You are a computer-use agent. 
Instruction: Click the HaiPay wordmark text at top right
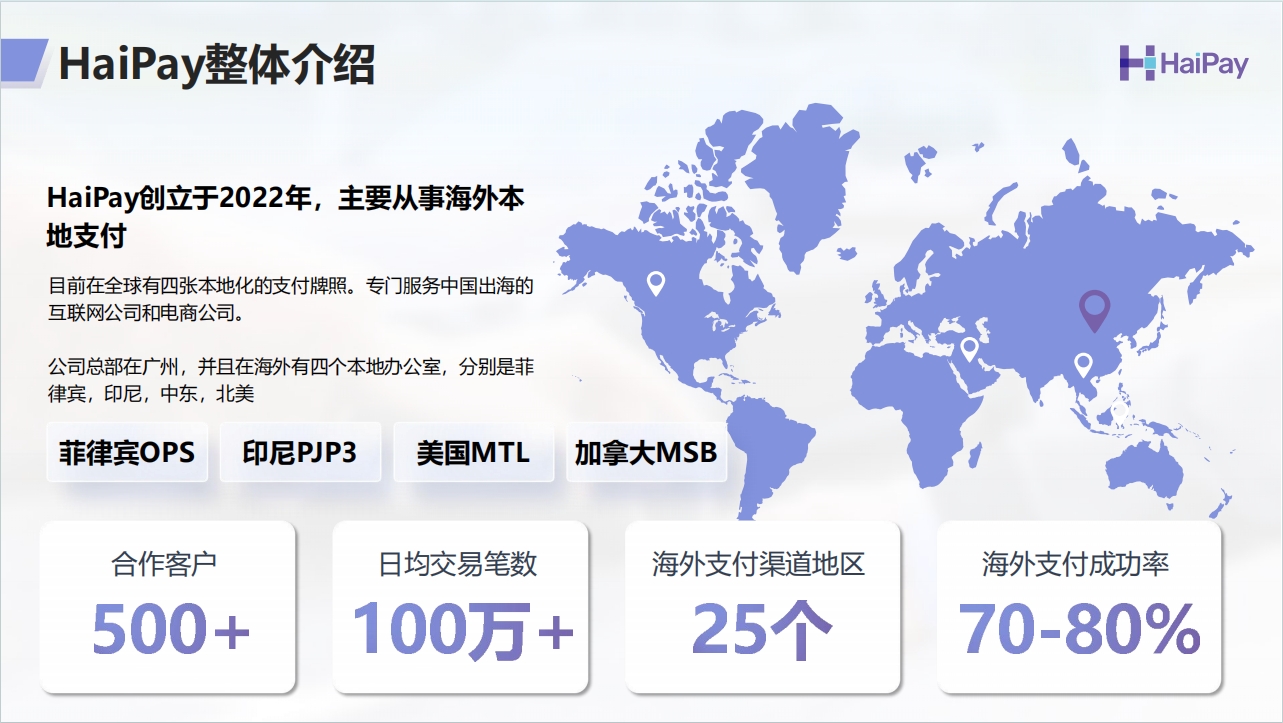[x=1204, y=64]
